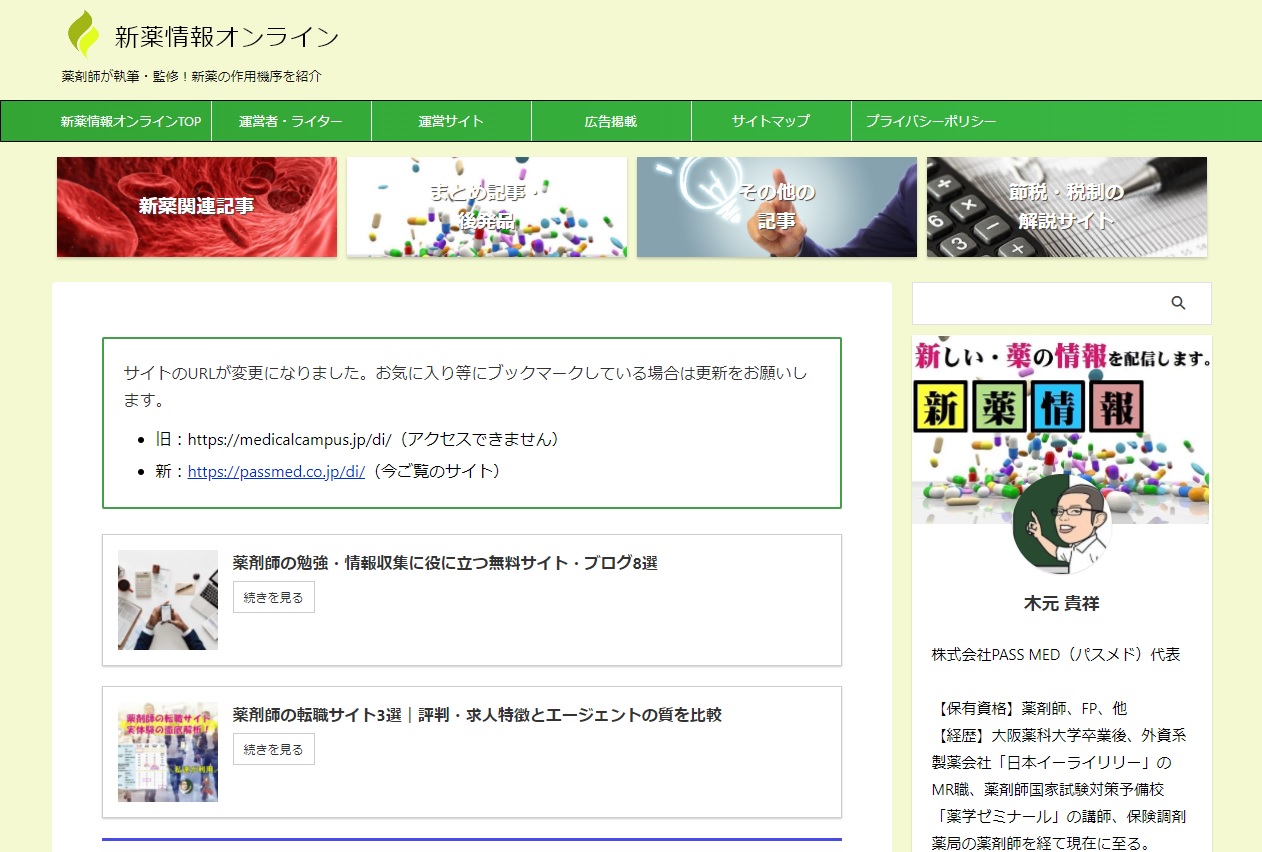Open 広告掲載 navigation item
Screen dimensions: 1262x852
[611, 121]
